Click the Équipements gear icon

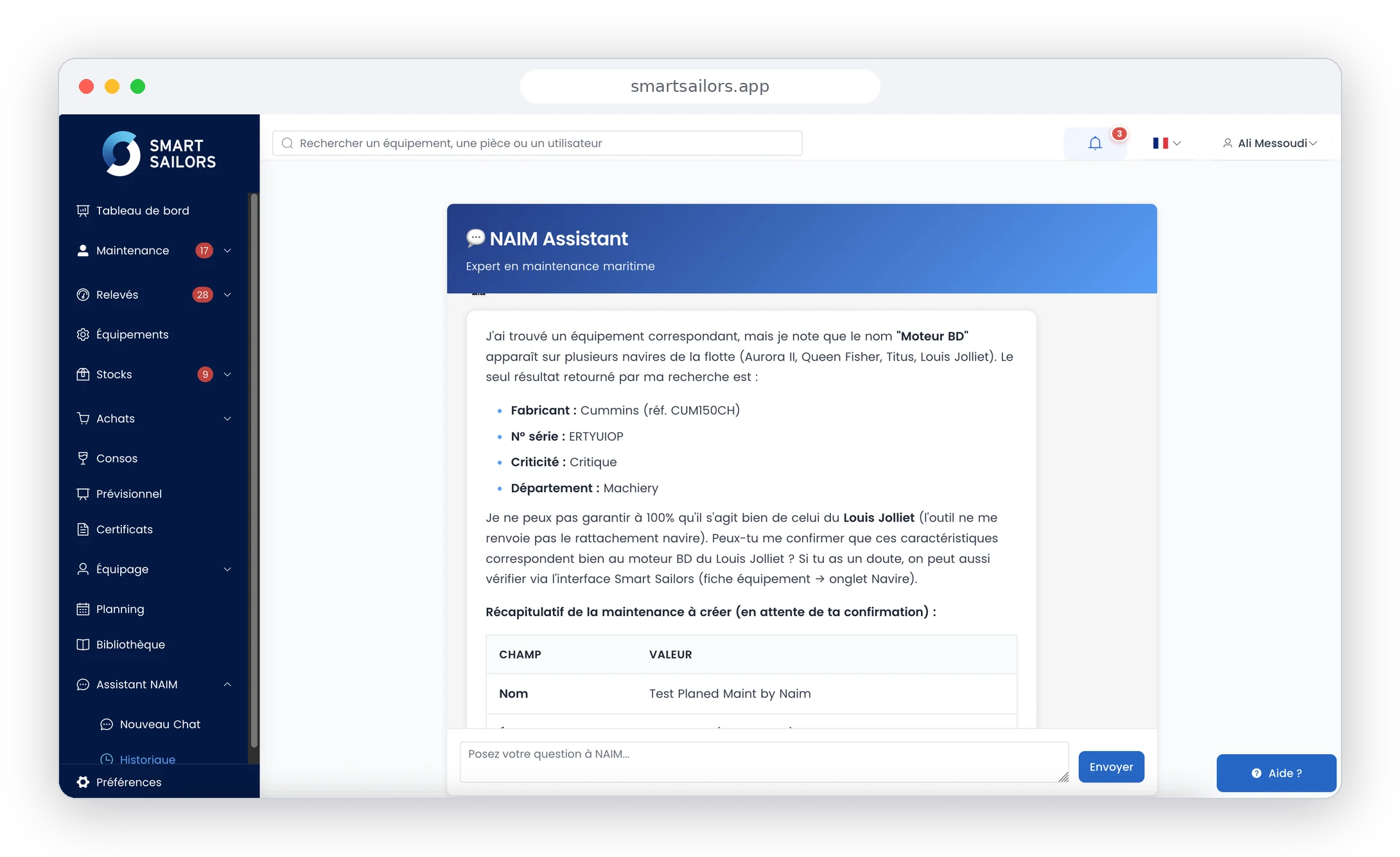pos(83,335)
